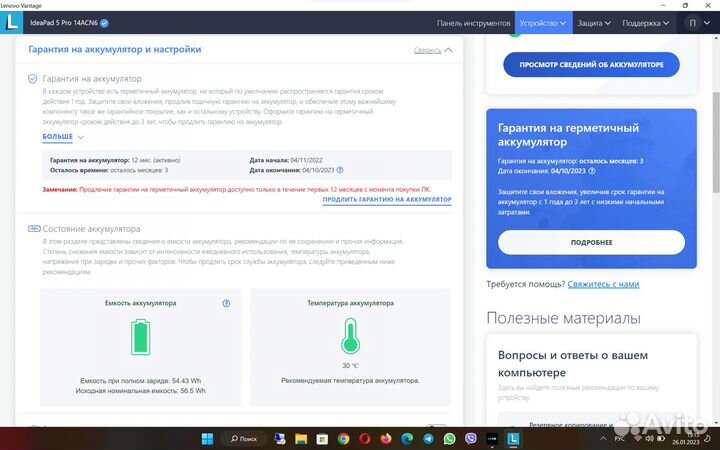Screen dimensions: 720x450
Task: Open the Защита menu
Action: [594, 23]
